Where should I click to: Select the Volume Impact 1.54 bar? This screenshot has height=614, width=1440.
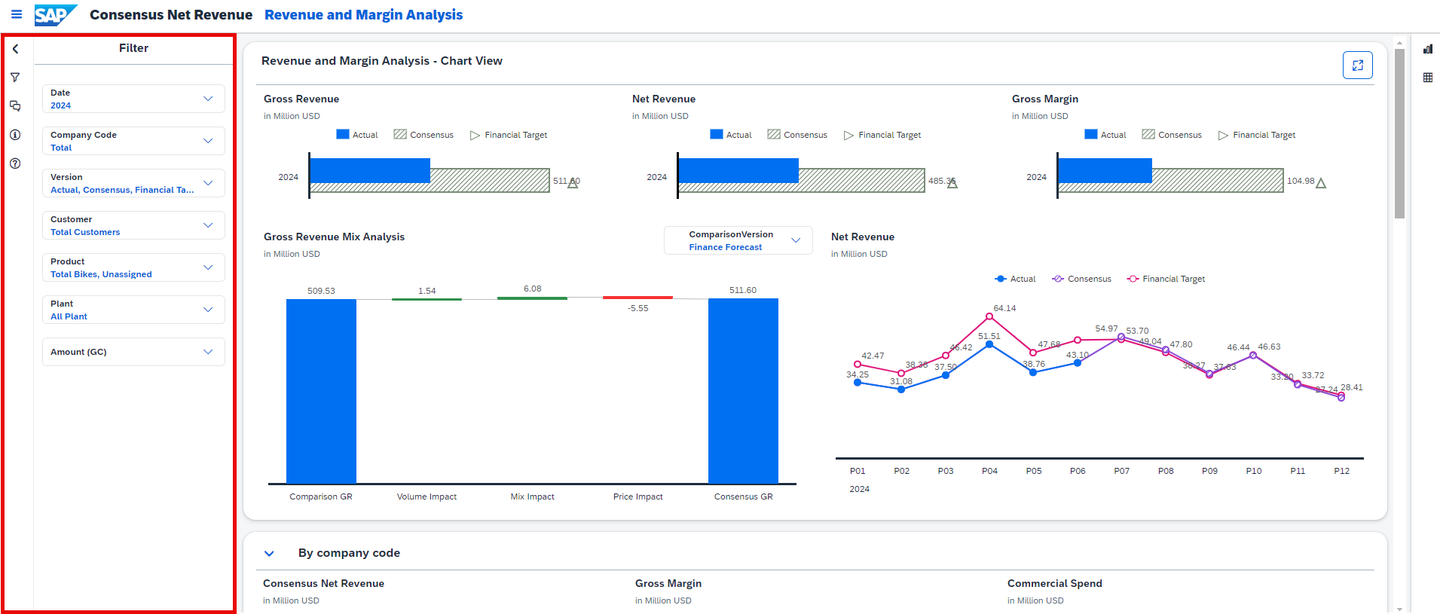426,299
